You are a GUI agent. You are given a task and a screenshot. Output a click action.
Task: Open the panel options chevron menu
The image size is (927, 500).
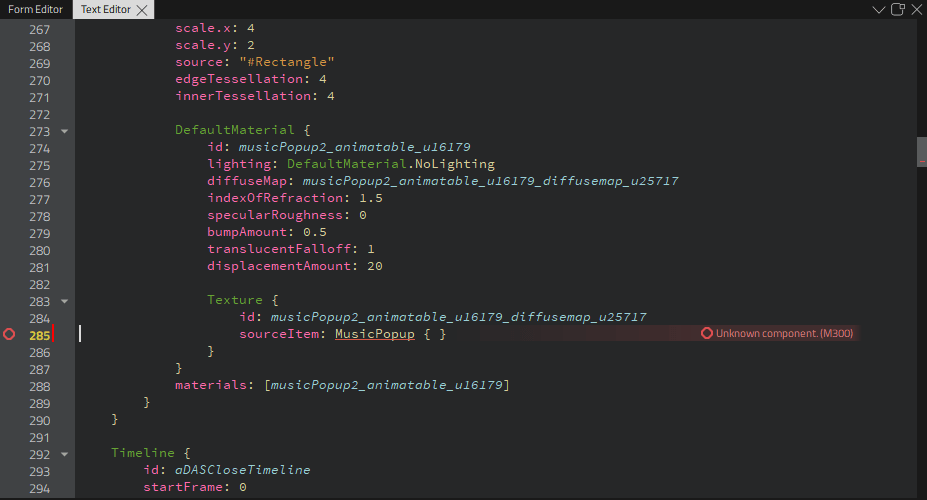click(x=879, y=10)
